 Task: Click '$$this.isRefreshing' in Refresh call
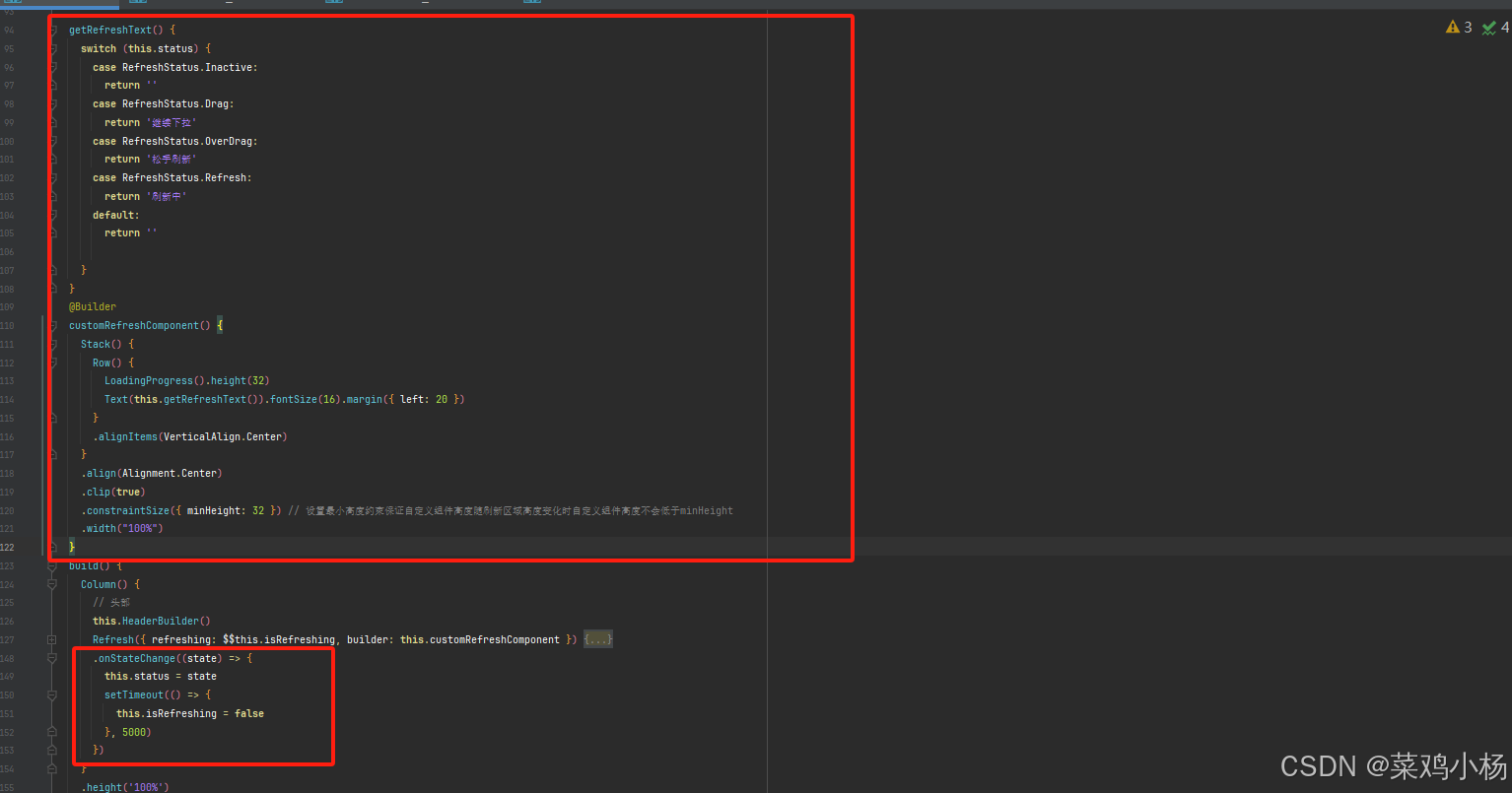pyautogui.click(x=279, y=639)
